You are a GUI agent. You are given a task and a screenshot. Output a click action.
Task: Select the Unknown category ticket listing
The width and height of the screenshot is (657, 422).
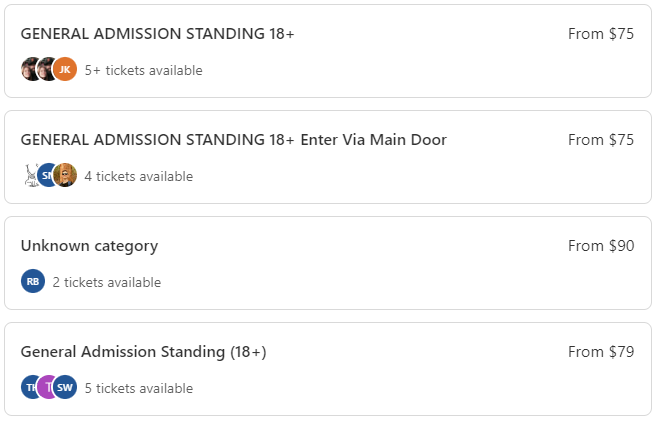click(x=89, y=246)
